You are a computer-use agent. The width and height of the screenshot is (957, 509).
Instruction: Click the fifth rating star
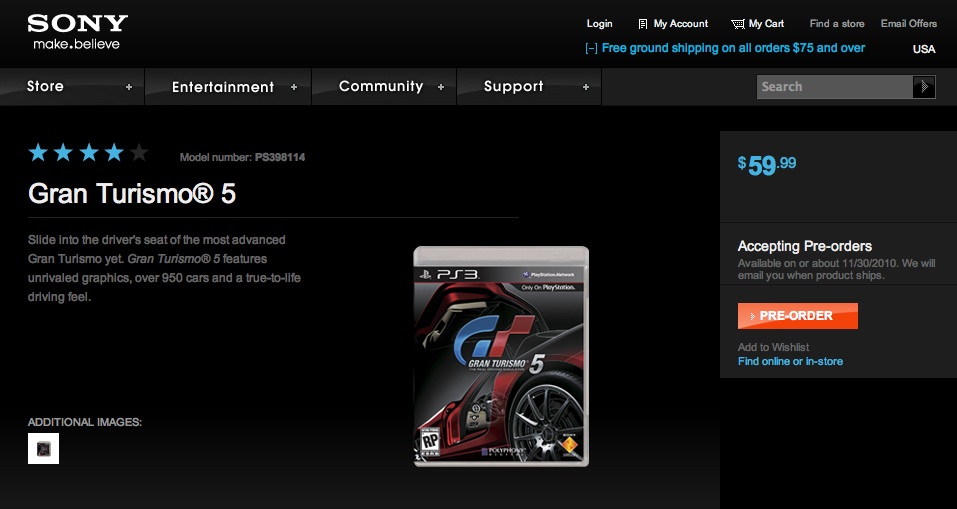[139, 153]
